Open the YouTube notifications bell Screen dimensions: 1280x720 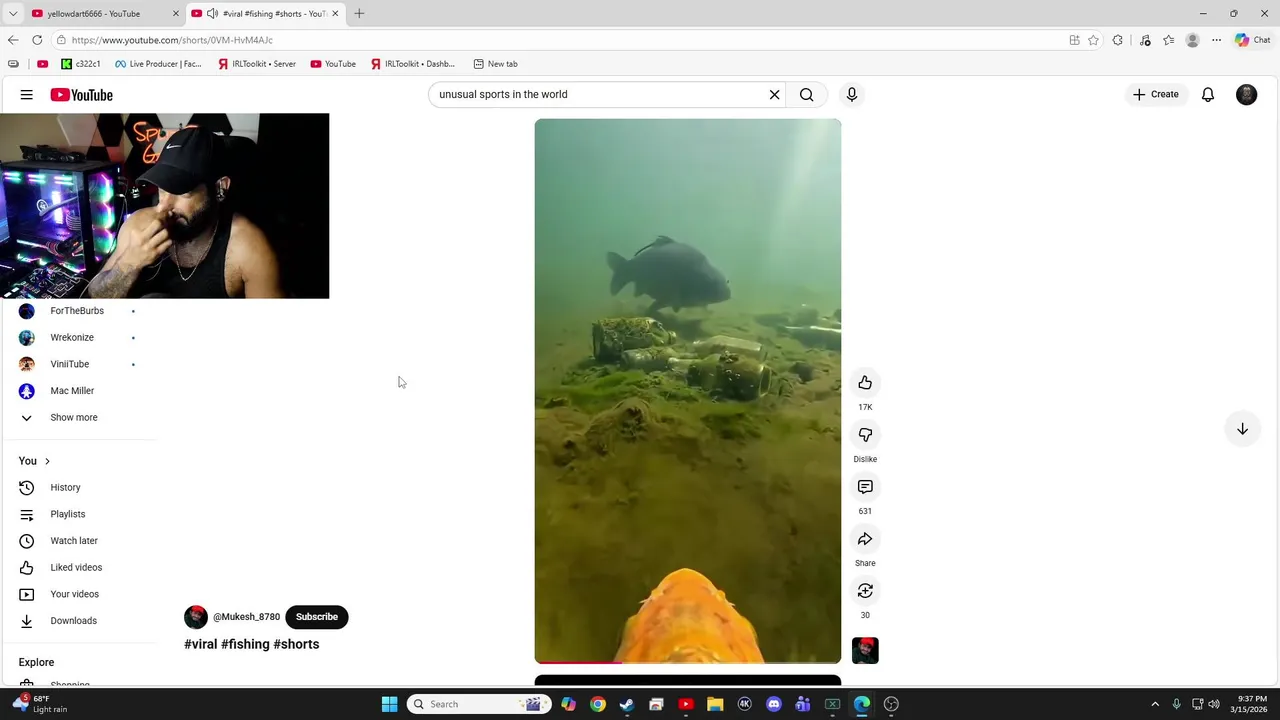pos(1208,94)
